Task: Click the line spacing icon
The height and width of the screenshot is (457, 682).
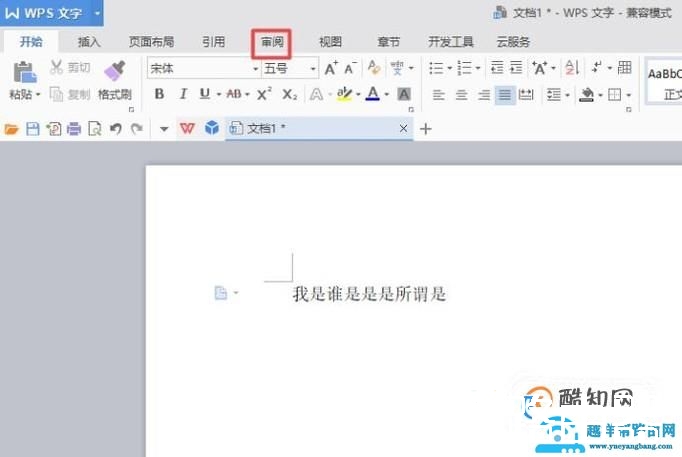Action: 554,94
